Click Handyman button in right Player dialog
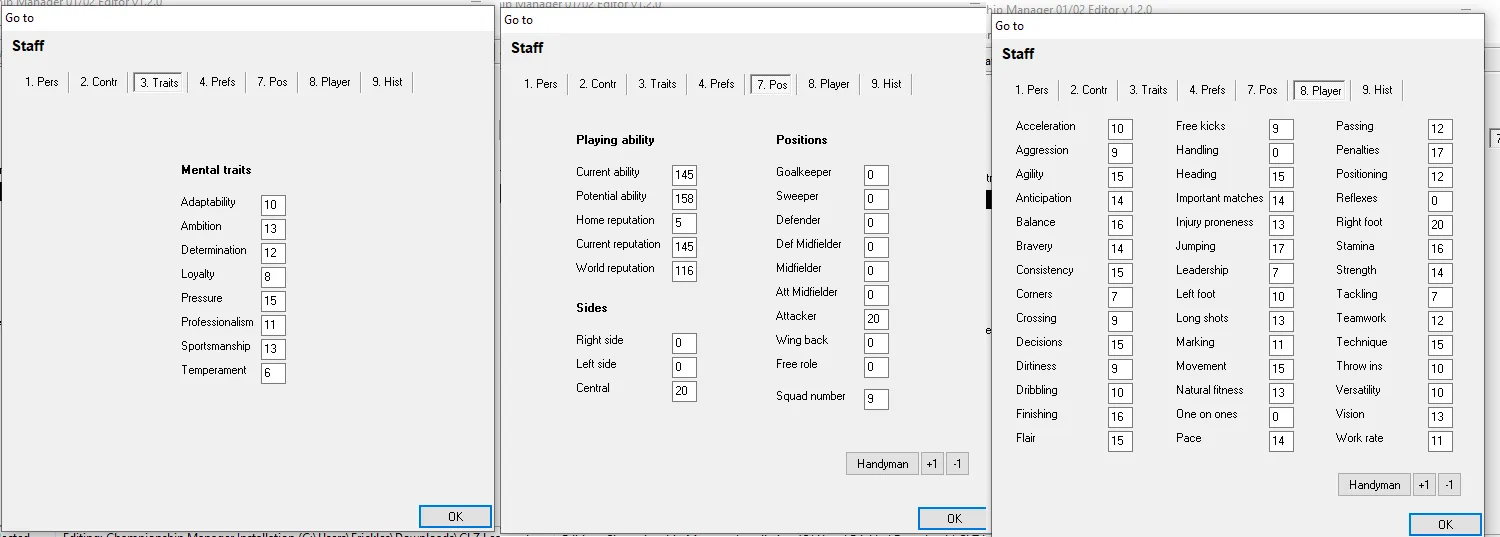This screenshot has width=1500, height=537. (x=1374, y=485)
